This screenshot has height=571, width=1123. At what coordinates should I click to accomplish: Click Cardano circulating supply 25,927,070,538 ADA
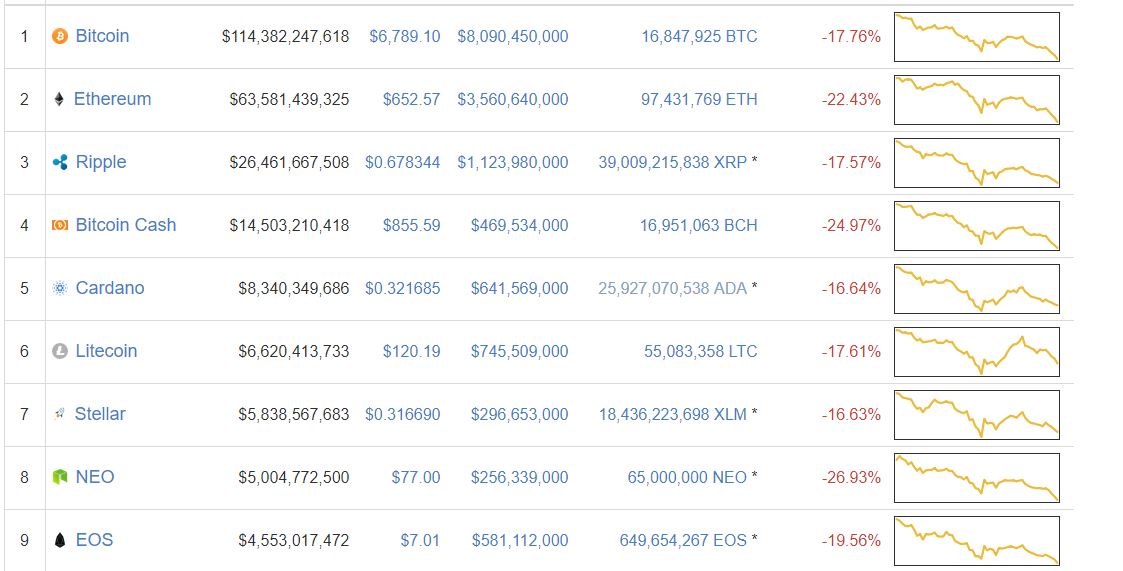tap(673, 288)
